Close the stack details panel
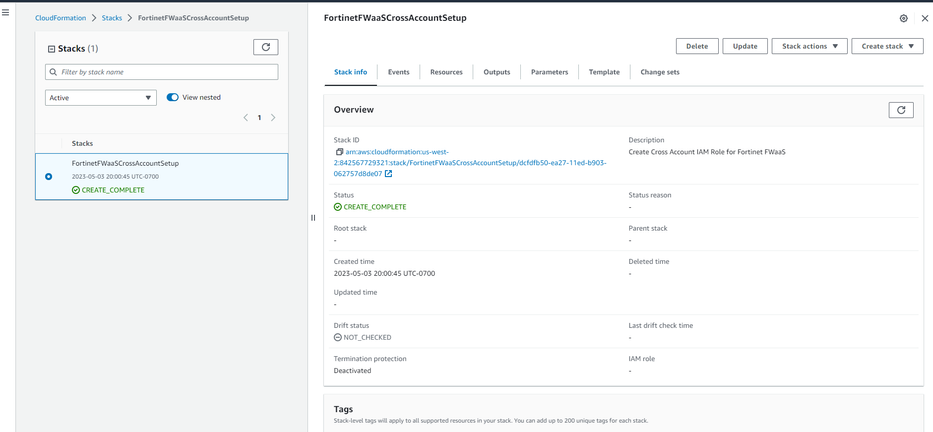933x432 pixels. click(x=925, y=18)
